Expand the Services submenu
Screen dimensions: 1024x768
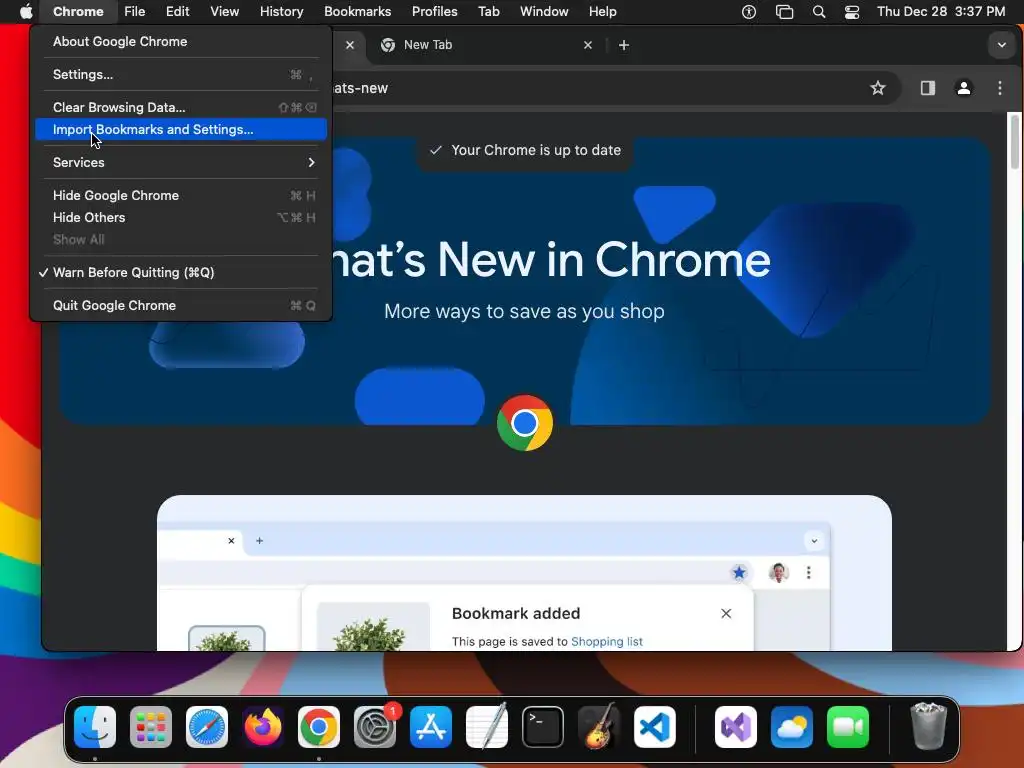(181, 162)
